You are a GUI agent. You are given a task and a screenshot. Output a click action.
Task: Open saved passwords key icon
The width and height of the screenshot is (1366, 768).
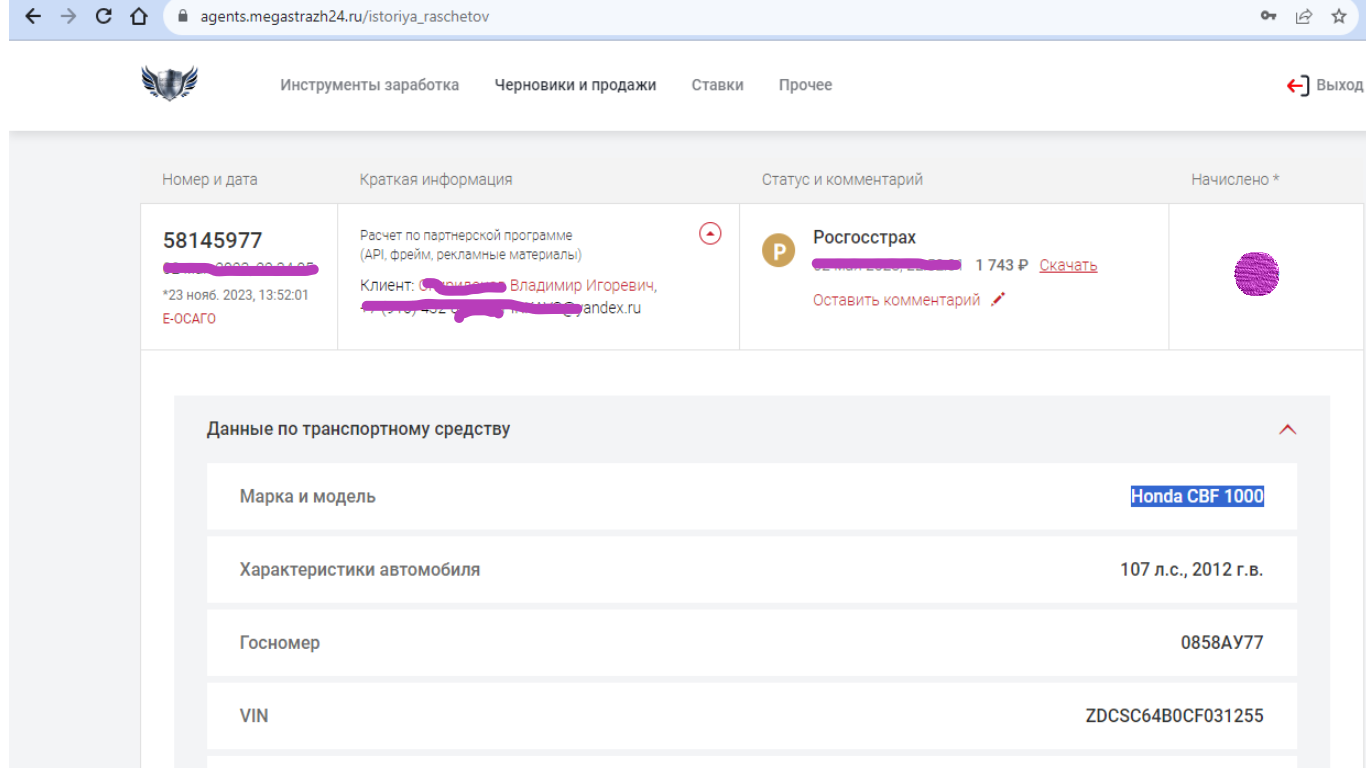(1268, 16)
